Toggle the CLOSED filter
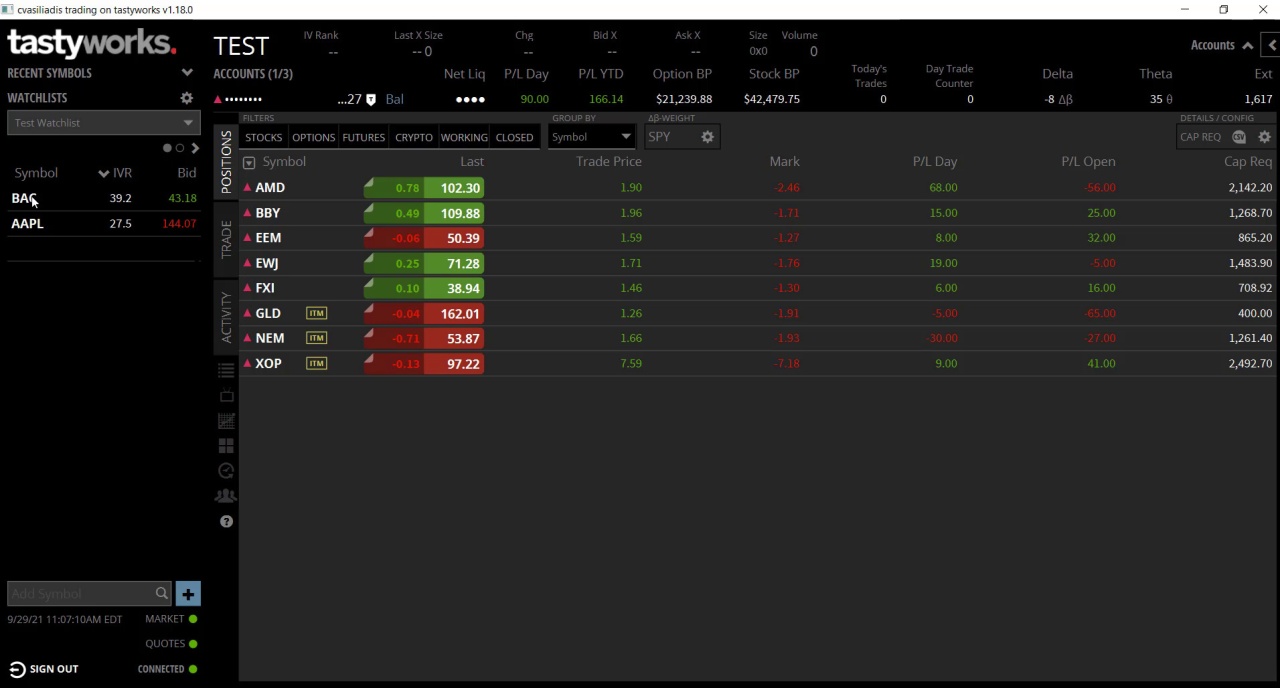Screen dimensions: 1280x688 pos(515,137)
